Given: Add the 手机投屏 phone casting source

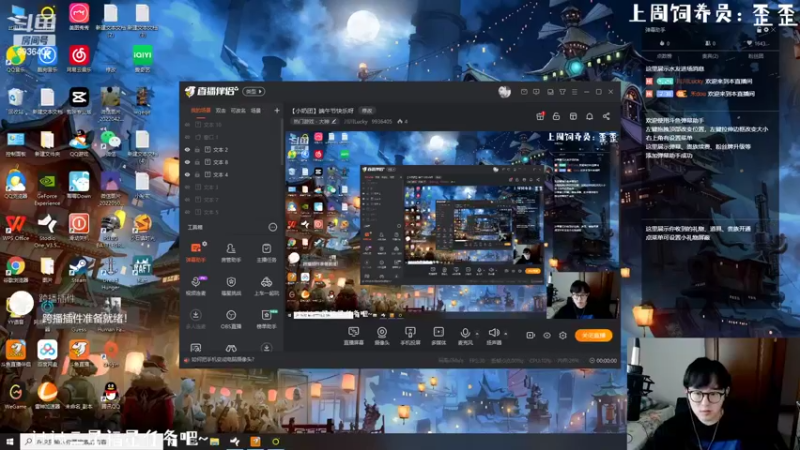Looking at the screenshot, I should [x=410, y=336].
